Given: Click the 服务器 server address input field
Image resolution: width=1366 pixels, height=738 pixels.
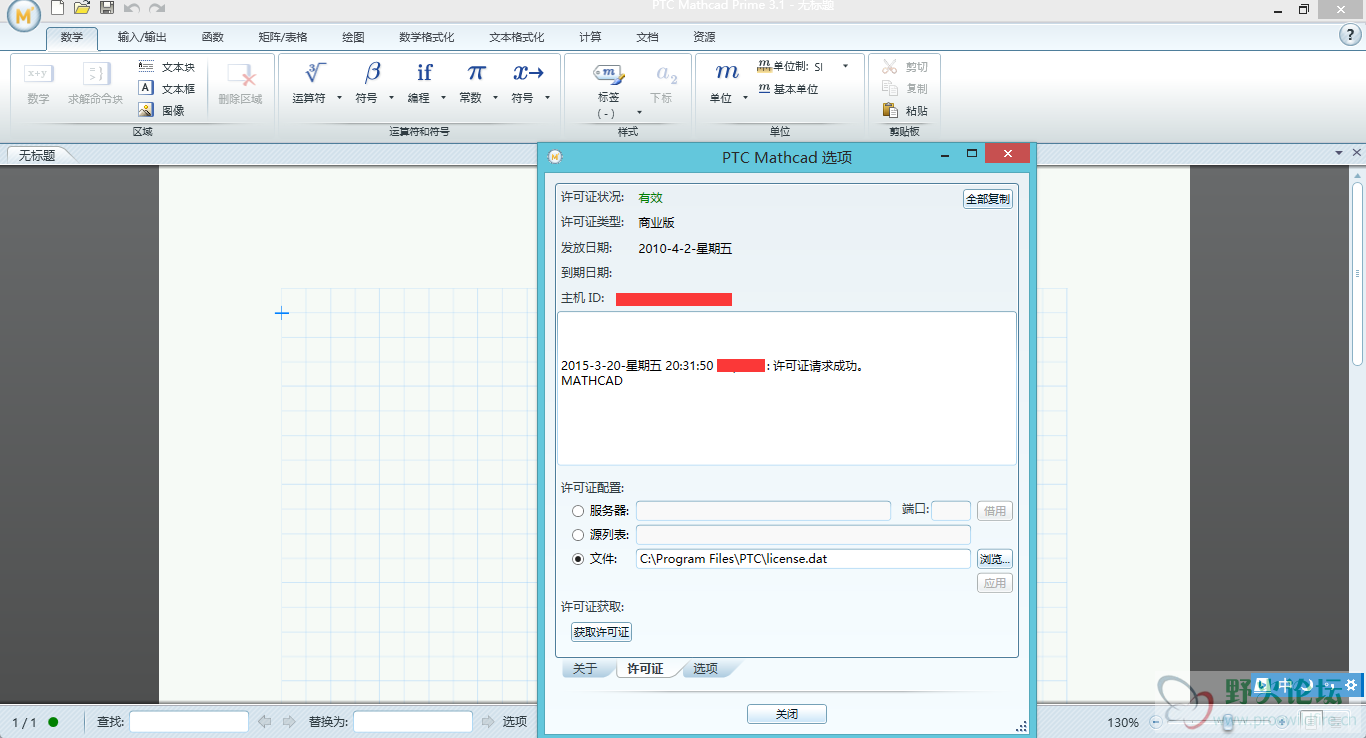Looking at the screenshot, I should [x=763, y=511].
